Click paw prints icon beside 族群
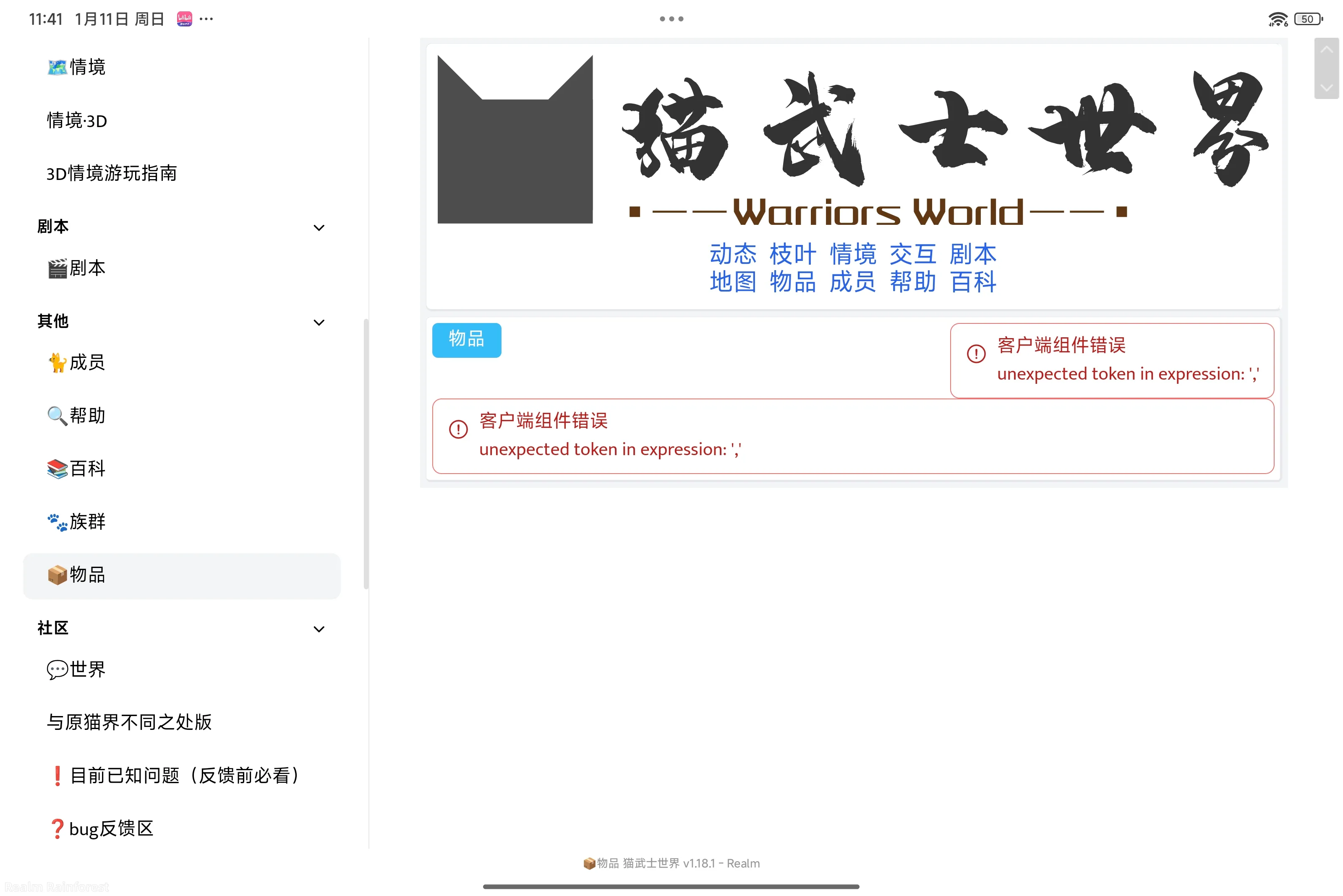 [x=57, y=522]
